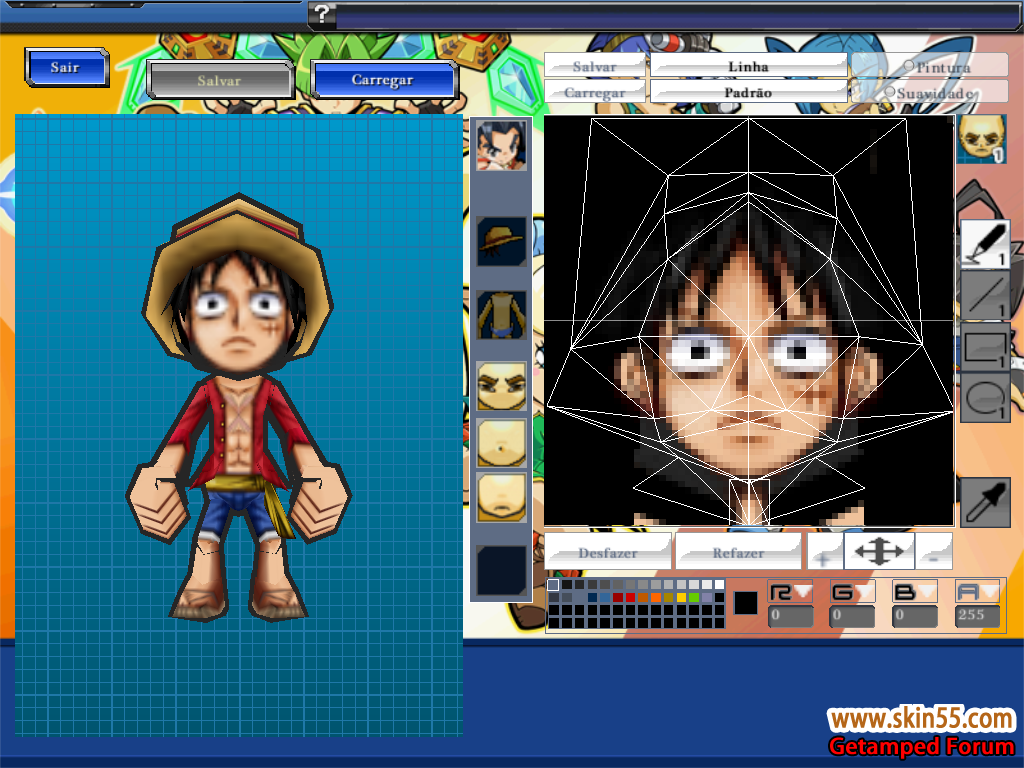Click the gray Salvar button beside Sair
This screenshot has width=1024, height=768.
pos(220,80)
